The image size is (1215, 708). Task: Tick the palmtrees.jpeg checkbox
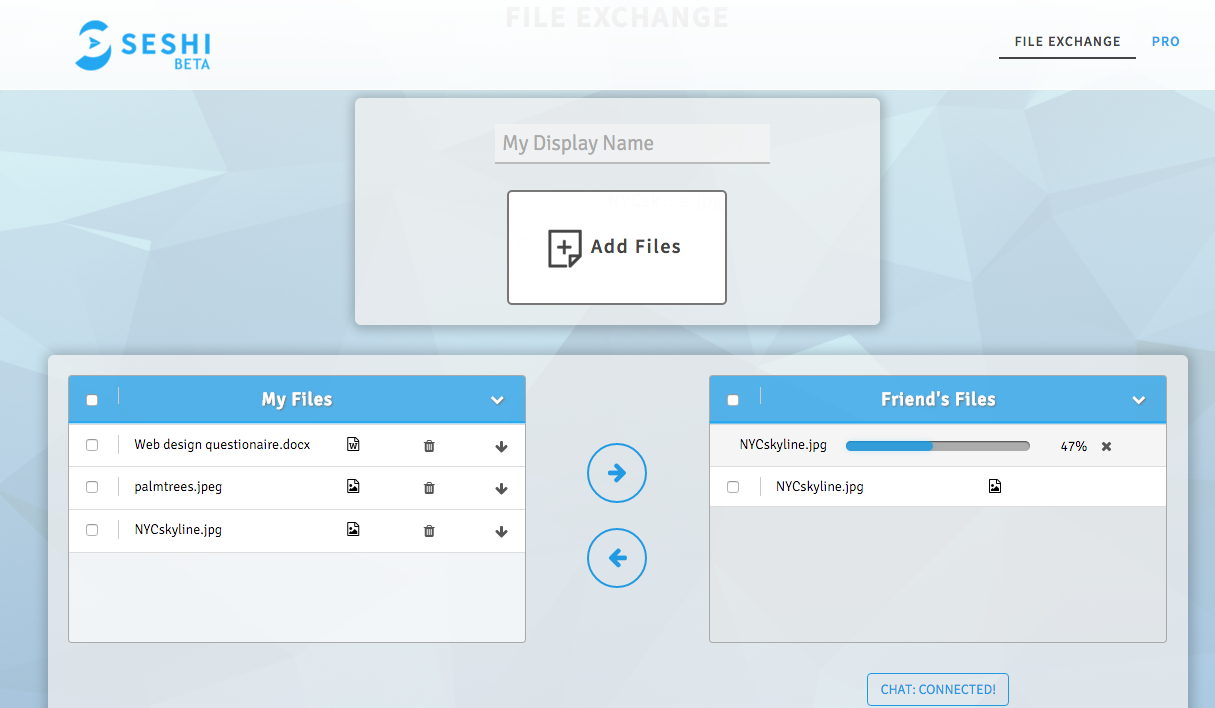click(92, 487)
